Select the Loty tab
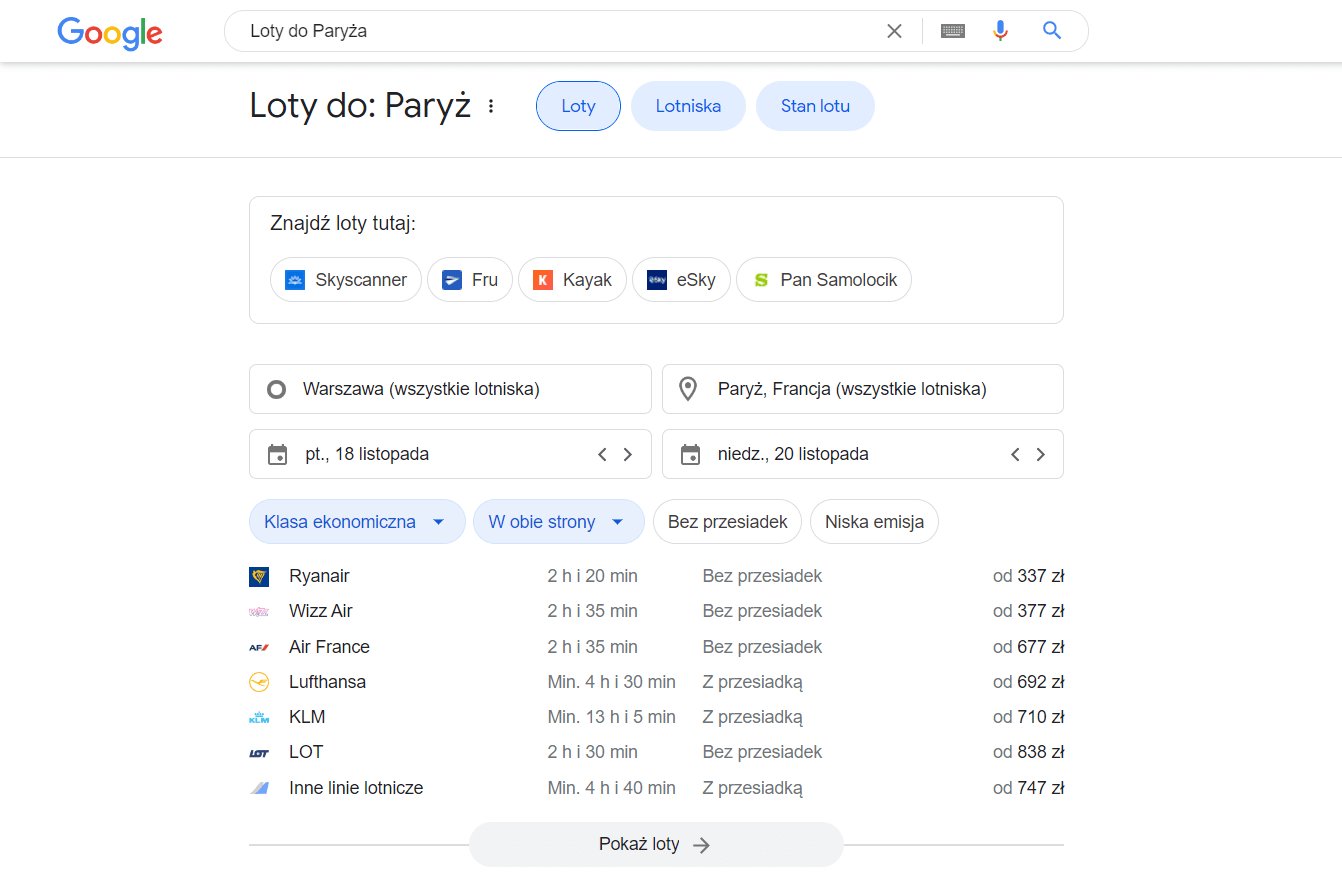 578,106
